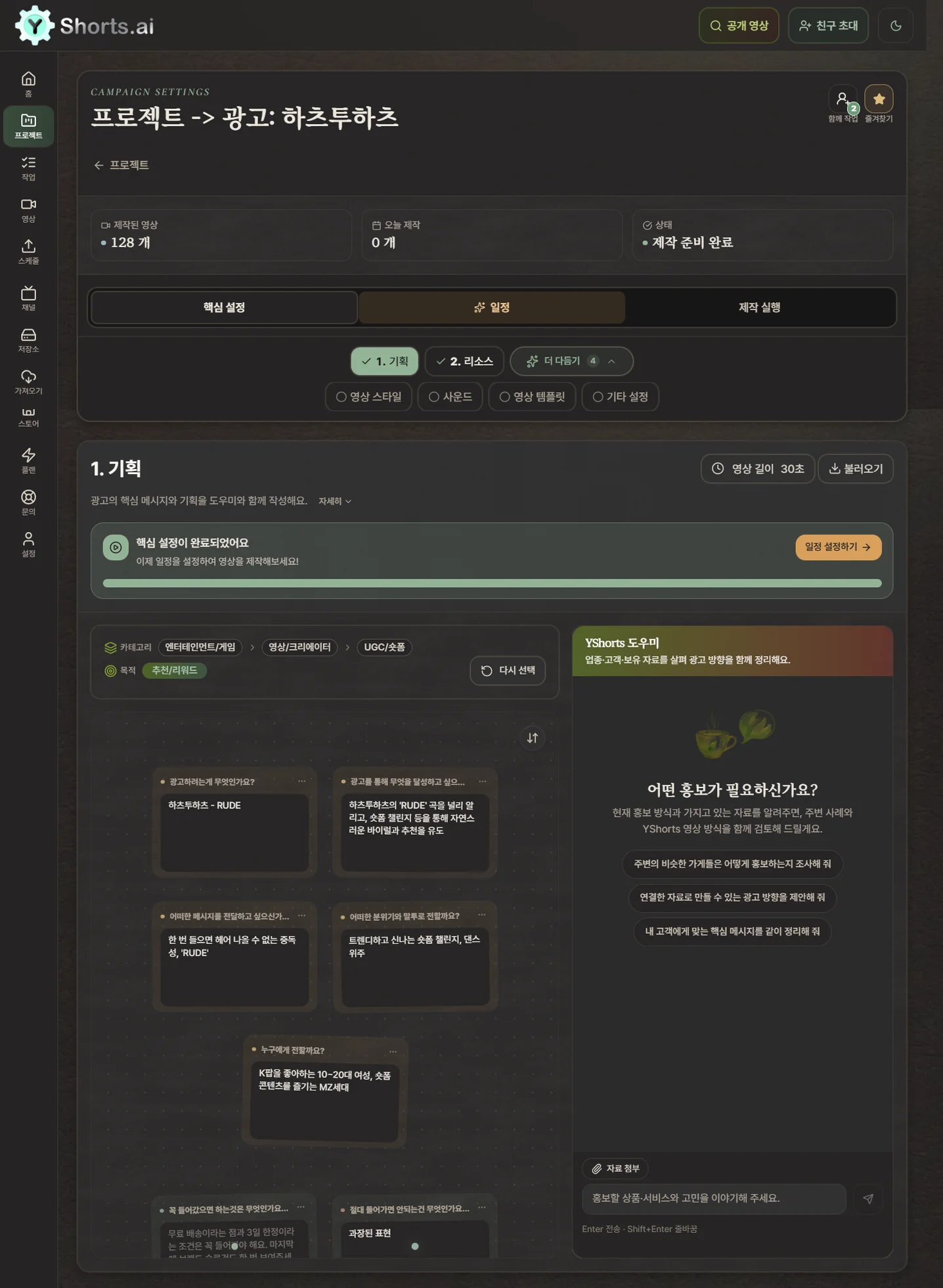
Task: Select the 프로젝트 sidebar icon
Action: pyautogui.click(x=28, y=125)
